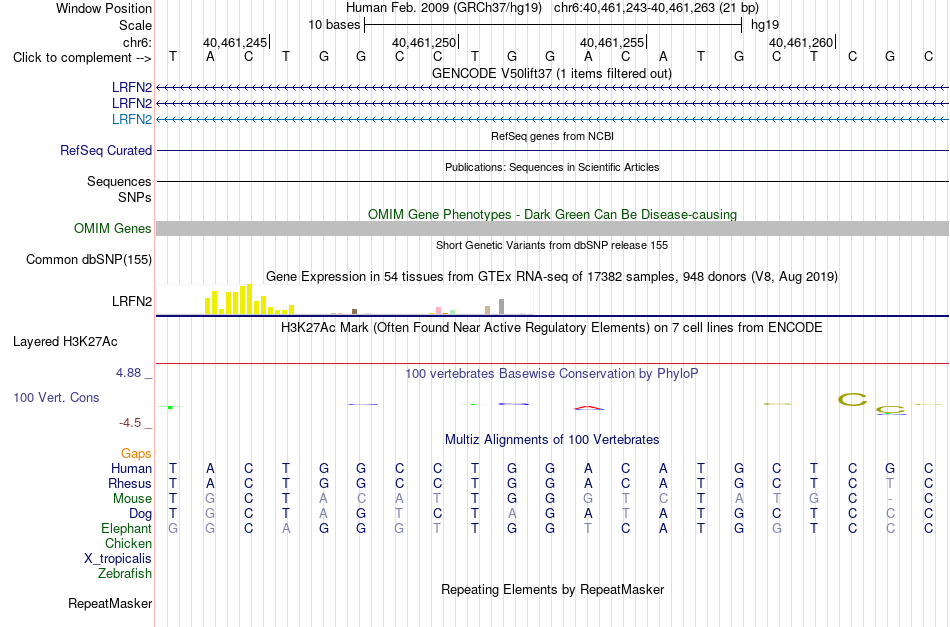Click the orange 'Gaps' label
This screenshot has width=950, height=627.
pos(136,453)
